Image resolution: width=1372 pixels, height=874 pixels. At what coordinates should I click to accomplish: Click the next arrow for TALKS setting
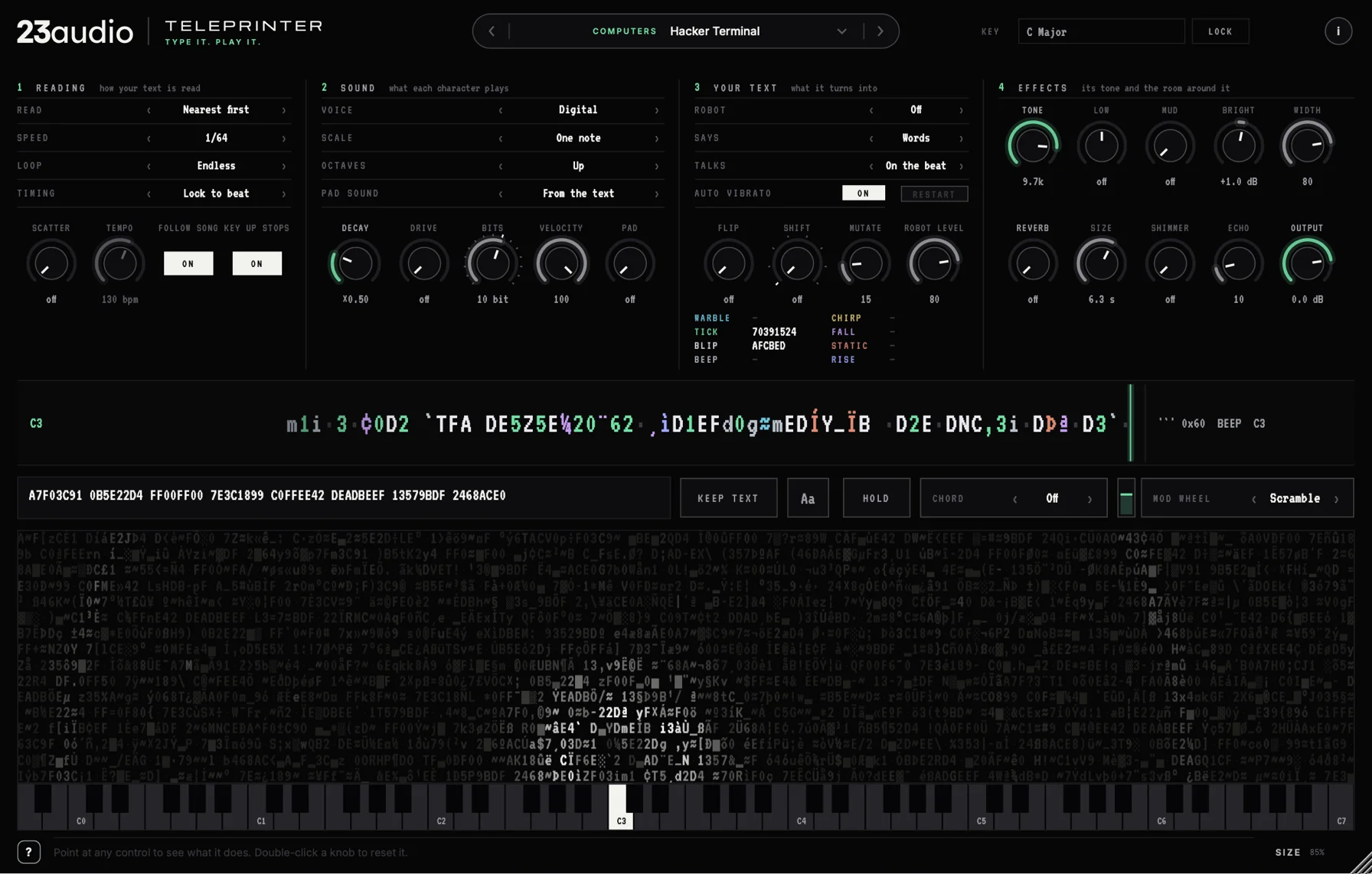(x=961, y=166)
